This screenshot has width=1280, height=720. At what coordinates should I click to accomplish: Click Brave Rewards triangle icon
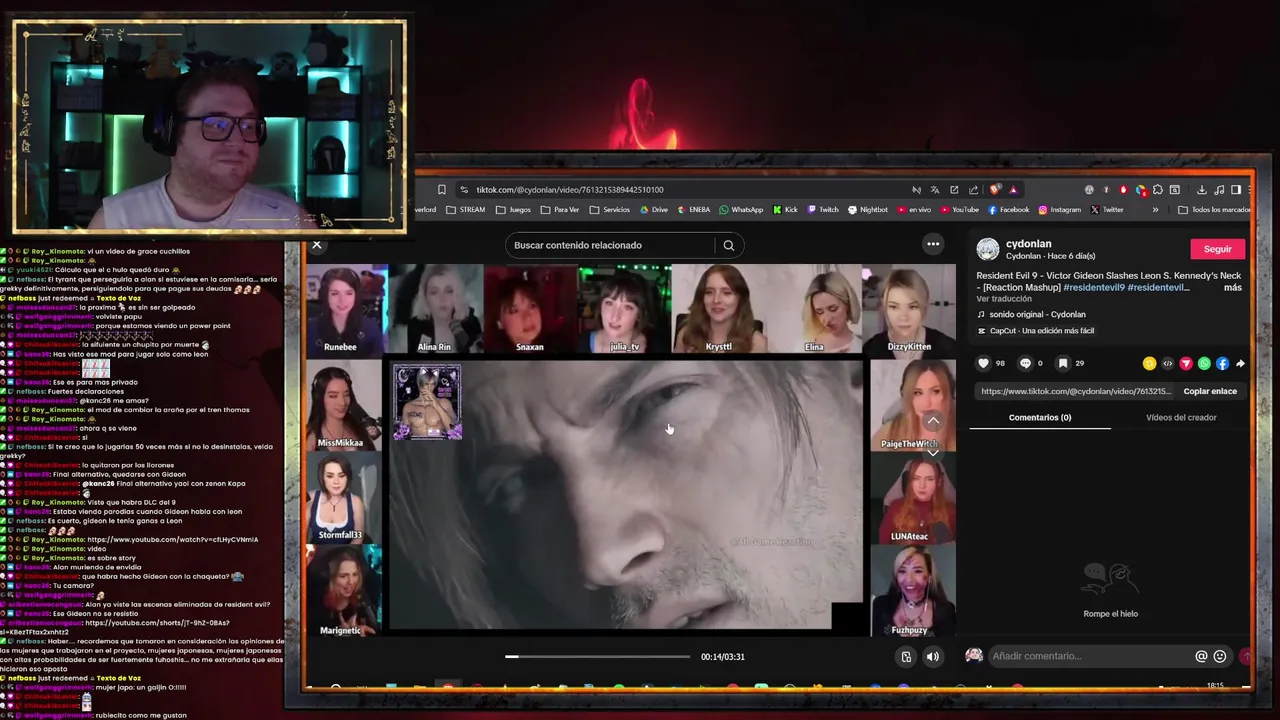click(x=1013, y=190)
